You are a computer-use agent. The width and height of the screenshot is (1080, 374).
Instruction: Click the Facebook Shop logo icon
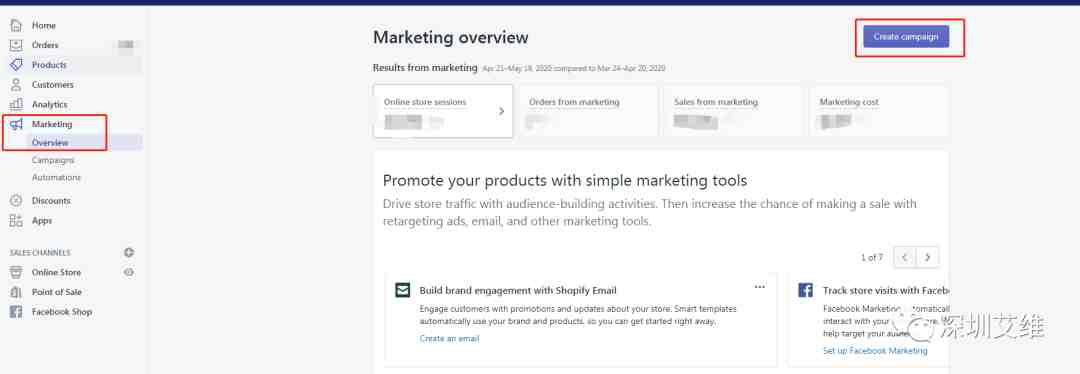[x=16, y=312]
